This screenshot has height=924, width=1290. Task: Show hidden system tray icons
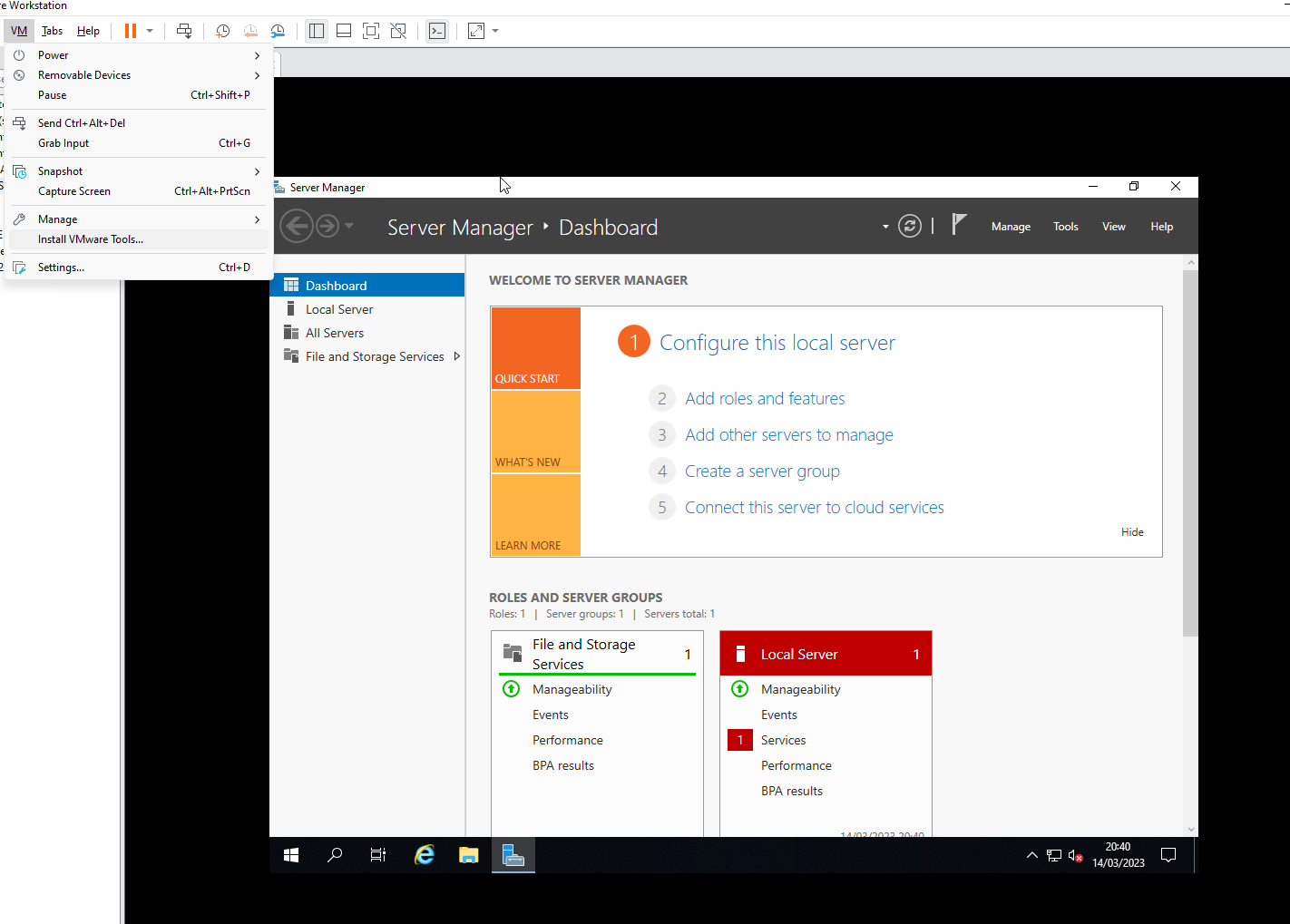click(x=1031, y=855)
